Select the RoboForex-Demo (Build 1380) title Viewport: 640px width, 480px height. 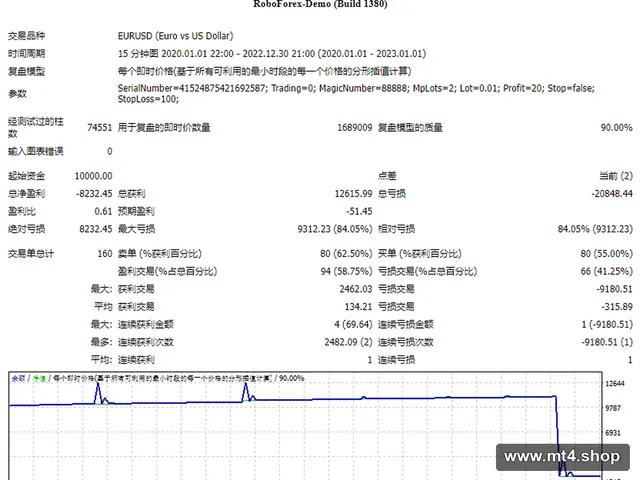pyautogui.click(x=320, y=4)
